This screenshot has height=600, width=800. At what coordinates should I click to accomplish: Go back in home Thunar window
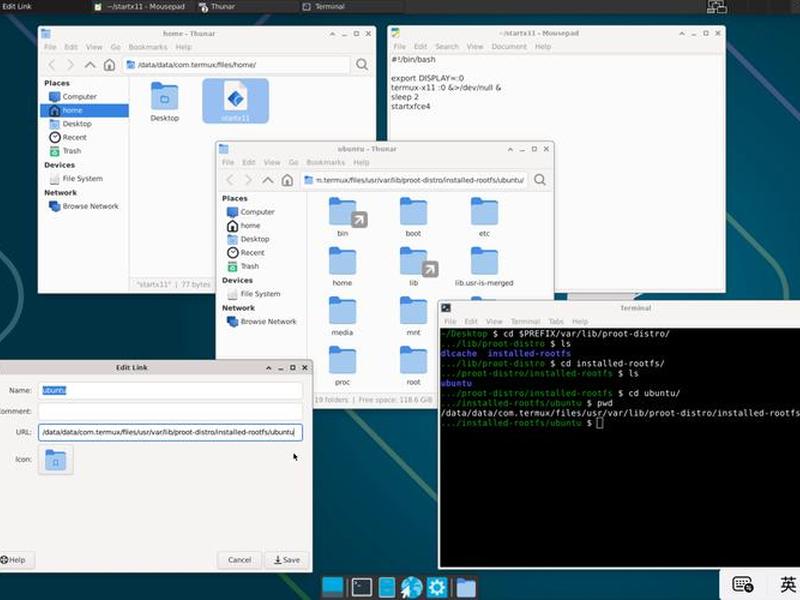(52, 65)
